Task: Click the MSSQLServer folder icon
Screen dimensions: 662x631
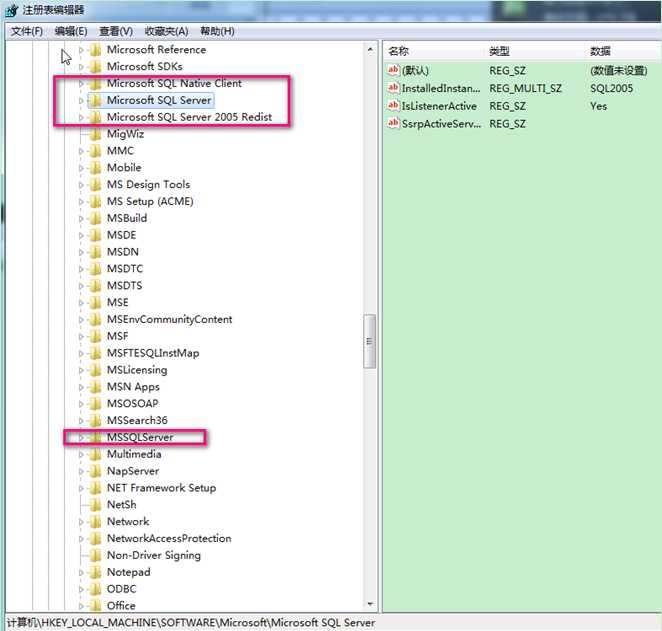Action: coord(96,438)
